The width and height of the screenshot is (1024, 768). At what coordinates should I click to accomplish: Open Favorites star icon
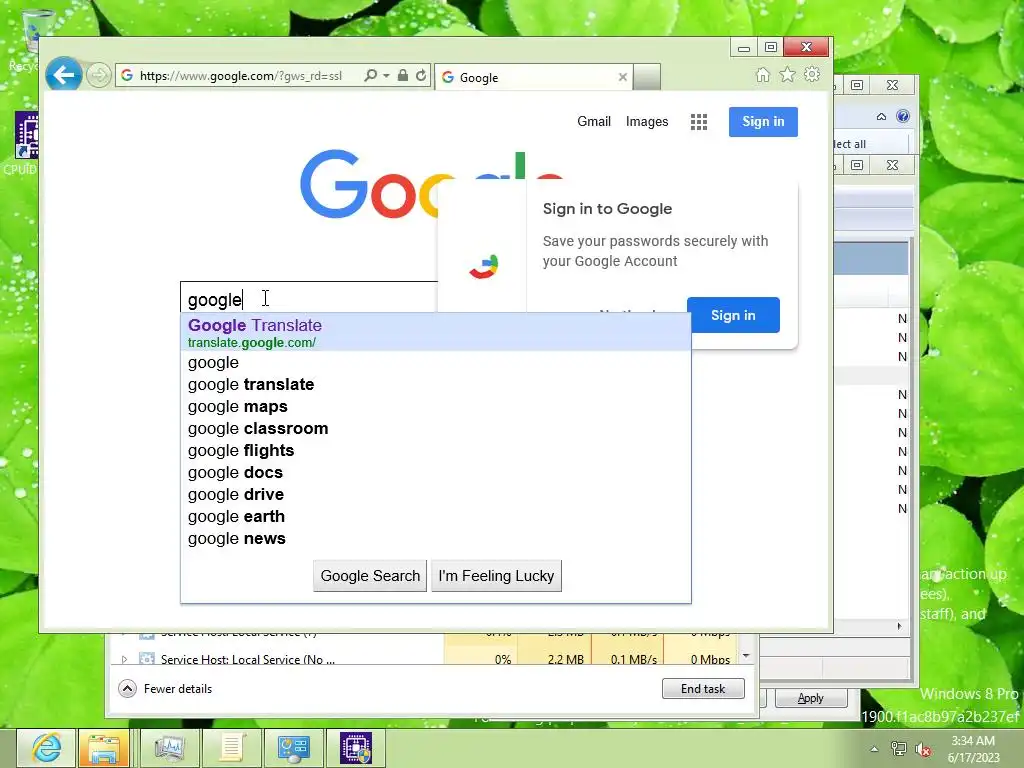[x=787, y=75]
